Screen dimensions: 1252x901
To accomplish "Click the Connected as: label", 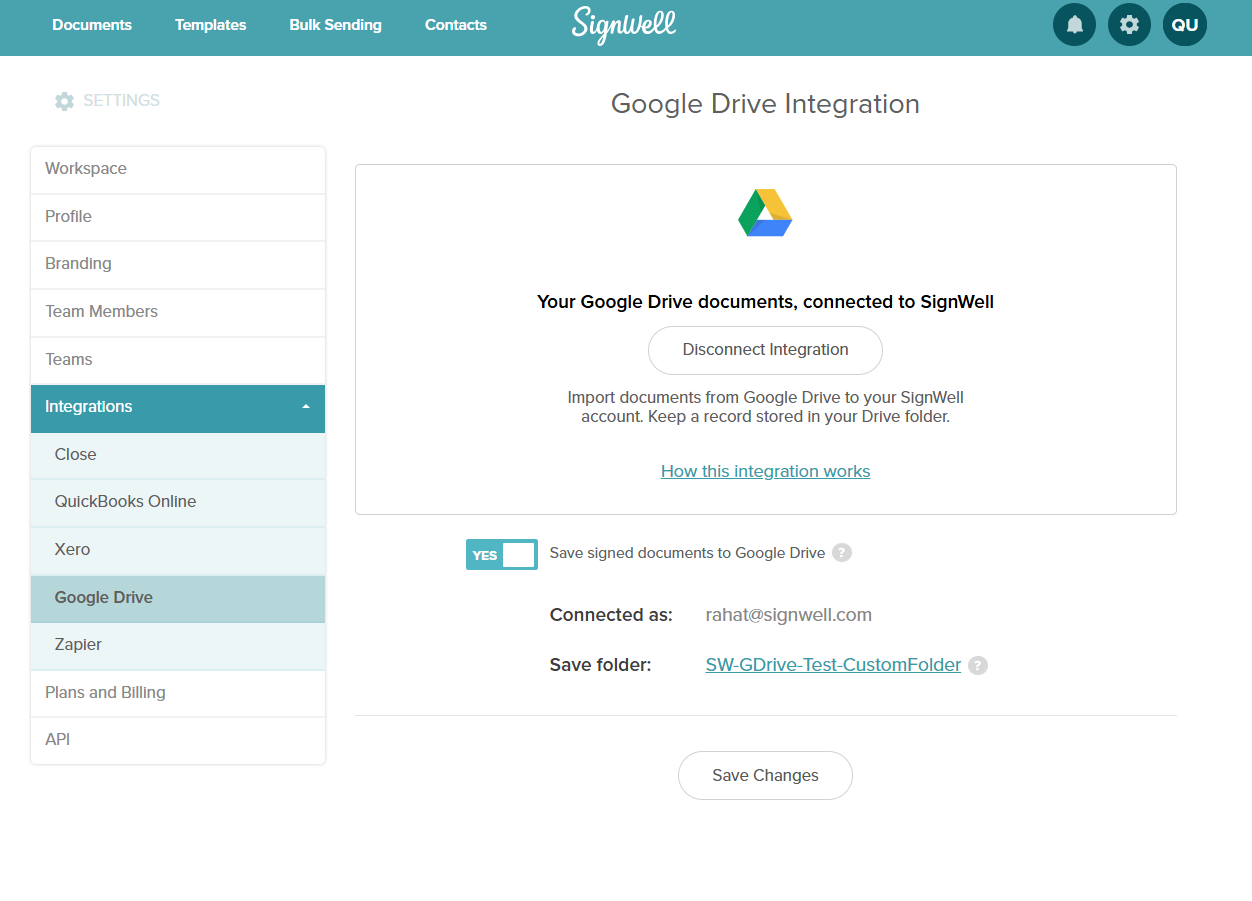I will pos(611,615).
